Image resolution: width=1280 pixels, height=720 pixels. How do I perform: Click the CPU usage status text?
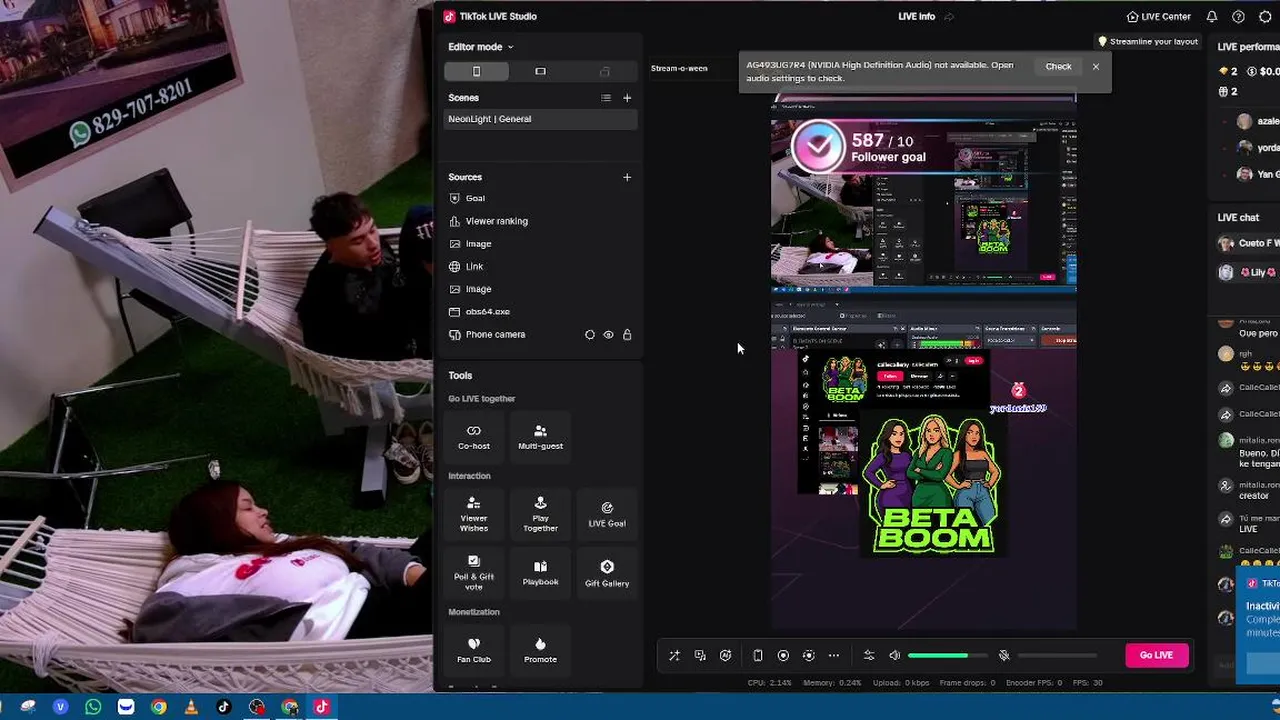coord(770,683)
